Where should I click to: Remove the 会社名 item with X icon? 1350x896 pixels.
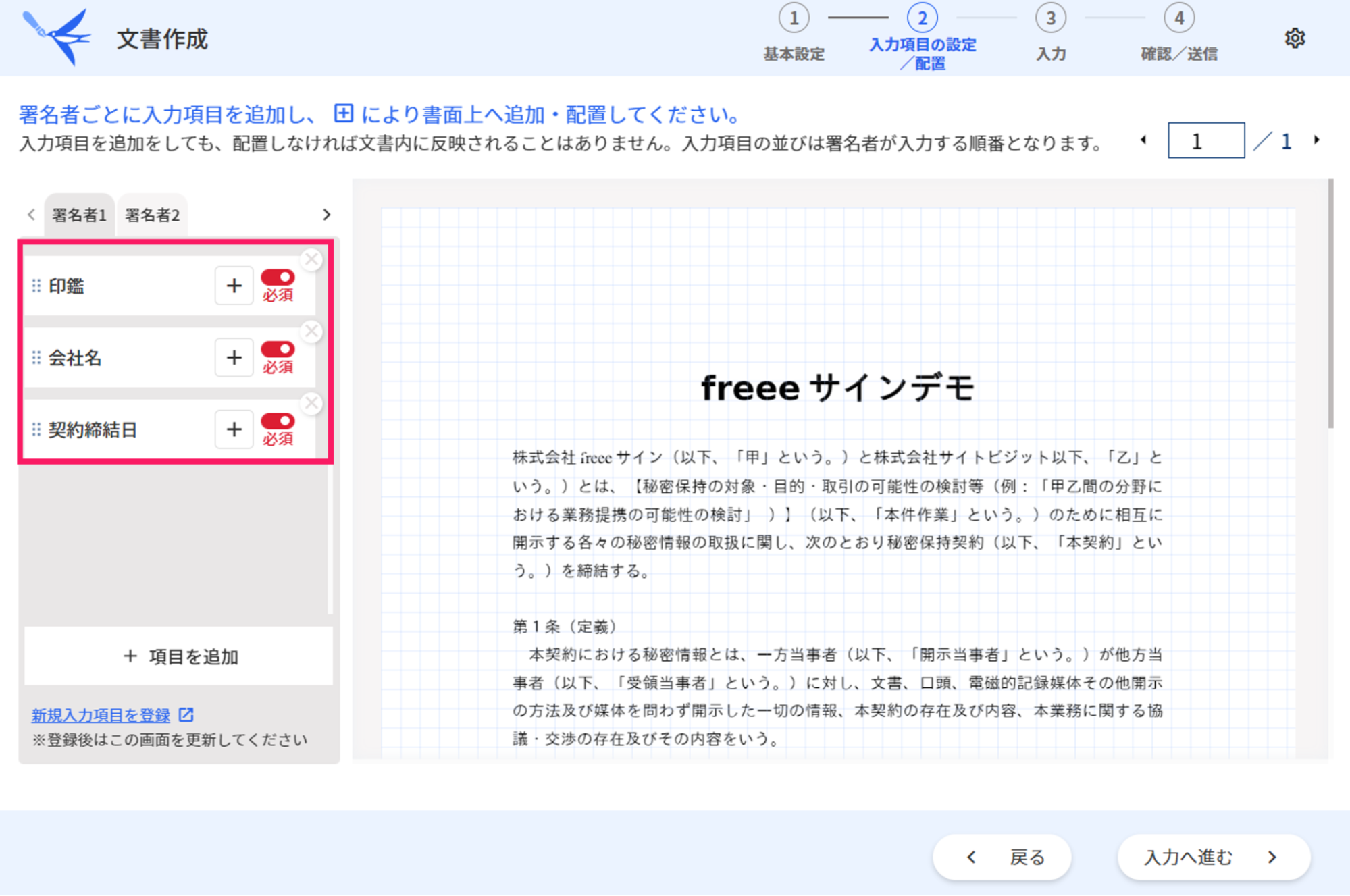tap(311, 331)
